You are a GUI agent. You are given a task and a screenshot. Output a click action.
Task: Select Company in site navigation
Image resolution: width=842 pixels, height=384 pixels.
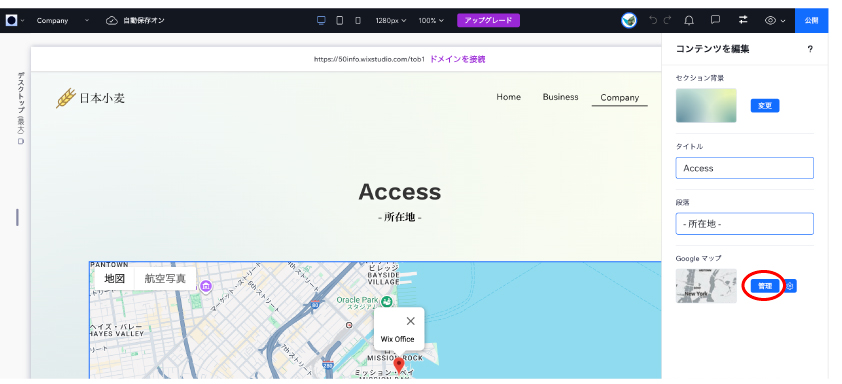(x=620, y=97)
